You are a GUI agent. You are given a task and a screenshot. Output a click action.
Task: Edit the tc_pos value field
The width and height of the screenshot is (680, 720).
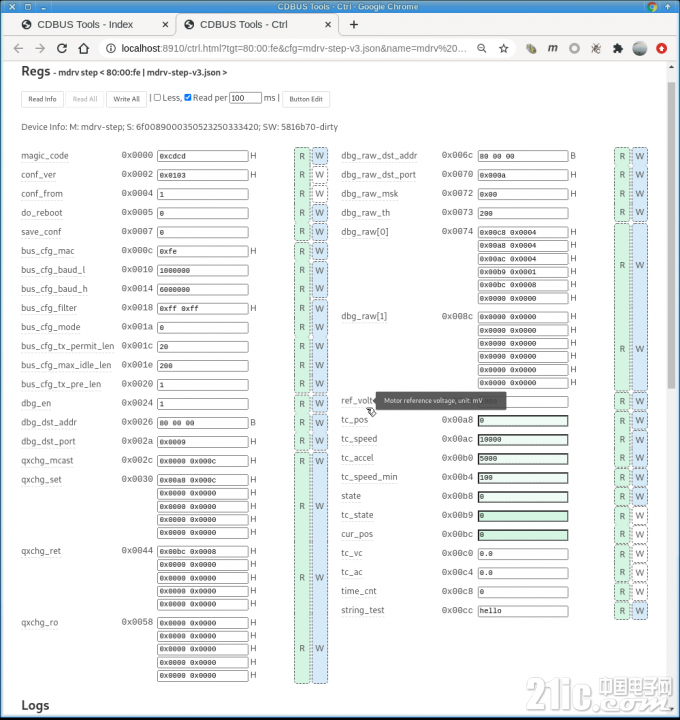point(523,421)
